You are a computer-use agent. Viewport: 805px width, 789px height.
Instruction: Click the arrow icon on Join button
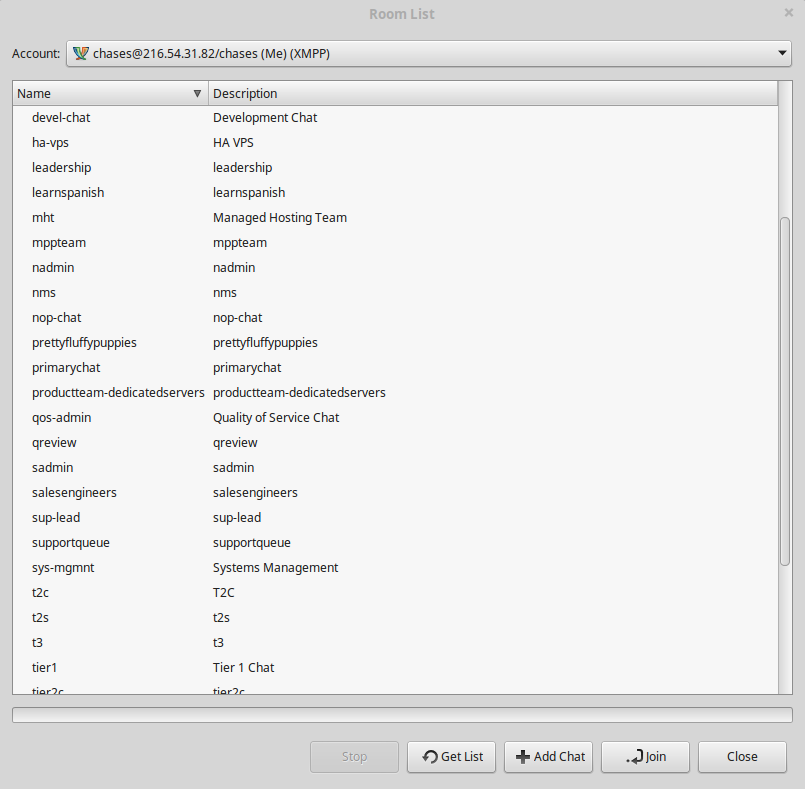tap(635, 757)
